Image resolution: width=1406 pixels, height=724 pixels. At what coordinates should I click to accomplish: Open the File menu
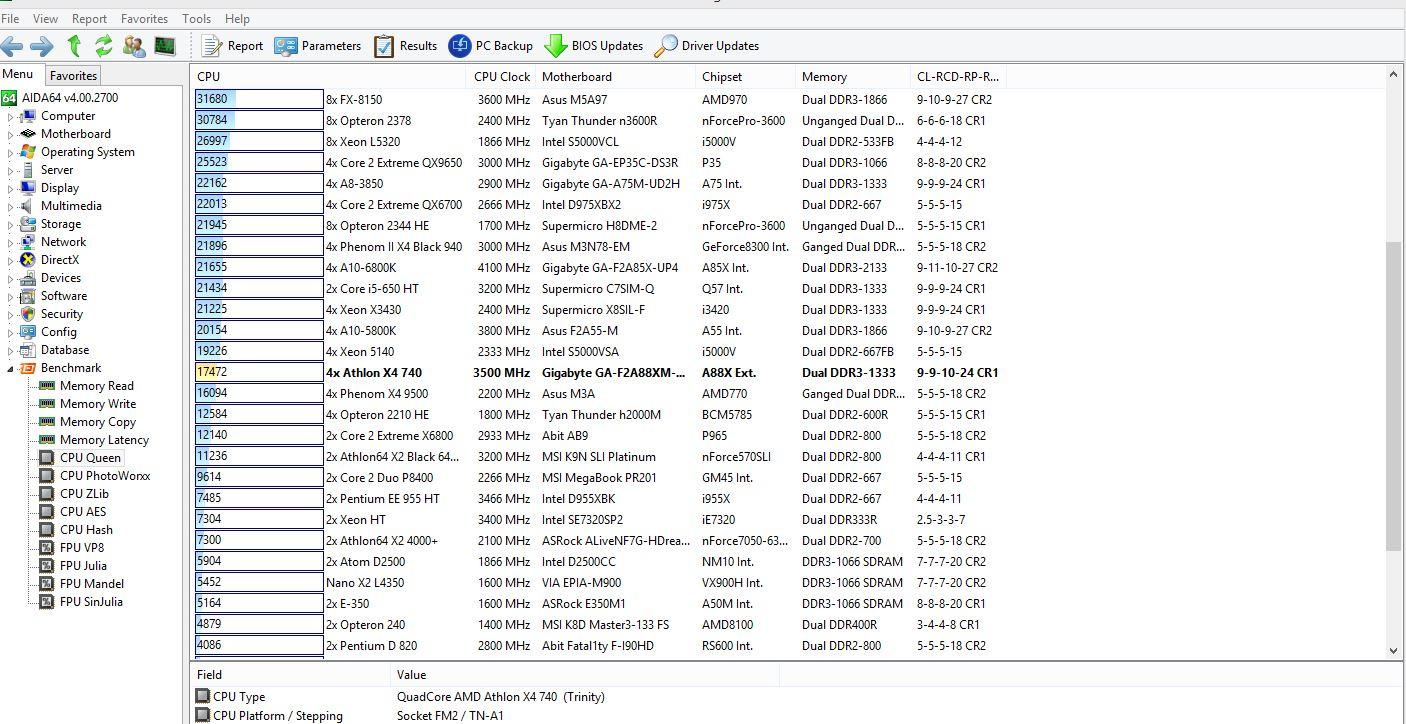[x=10, y=19]
